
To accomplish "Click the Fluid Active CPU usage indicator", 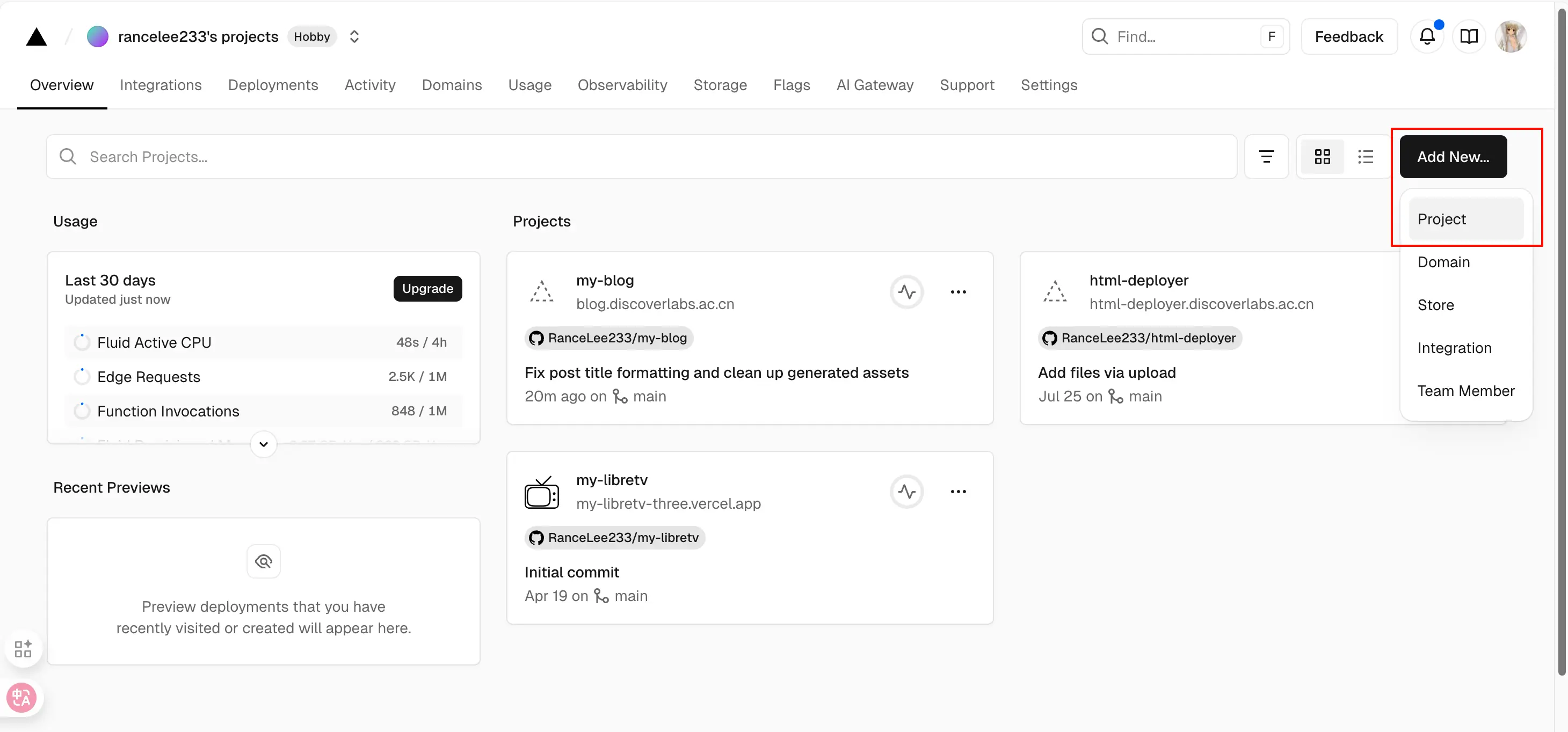I will pyautogui.click(x=82, y=342).
